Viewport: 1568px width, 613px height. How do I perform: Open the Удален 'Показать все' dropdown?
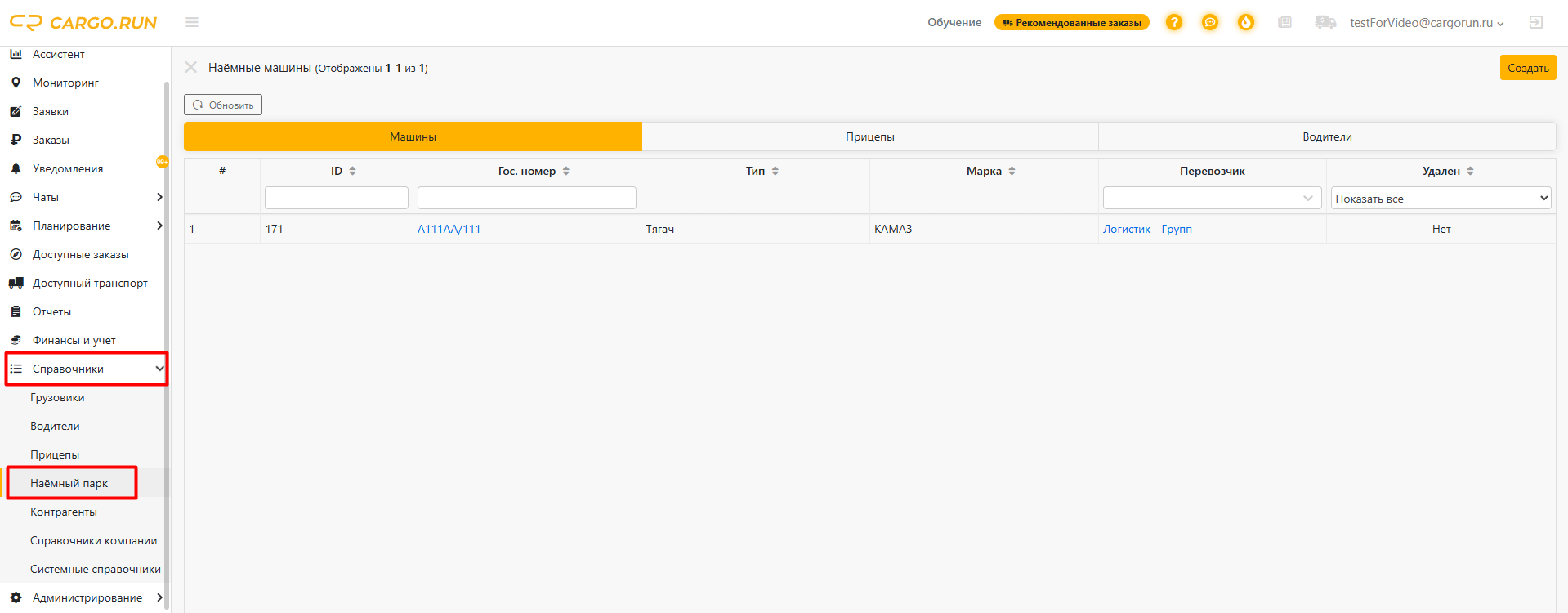(1441, 198)
